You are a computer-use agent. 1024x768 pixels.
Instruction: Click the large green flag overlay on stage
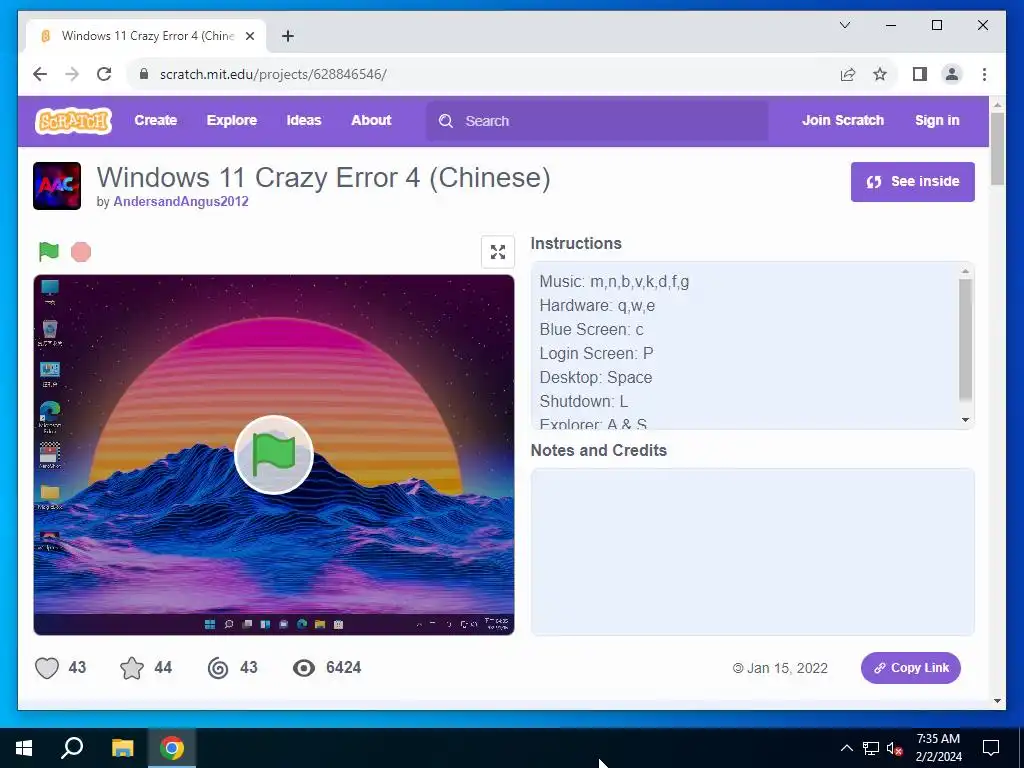coord(274,455)
